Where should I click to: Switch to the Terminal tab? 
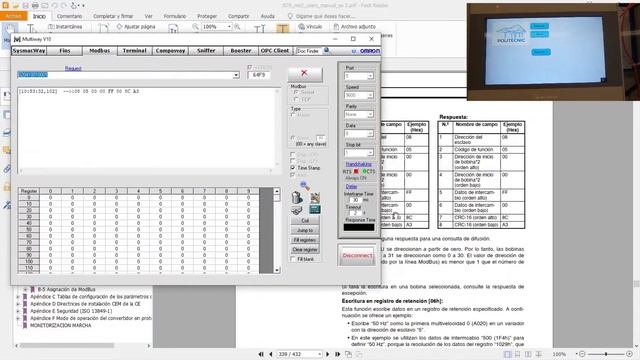pos(135,51)
